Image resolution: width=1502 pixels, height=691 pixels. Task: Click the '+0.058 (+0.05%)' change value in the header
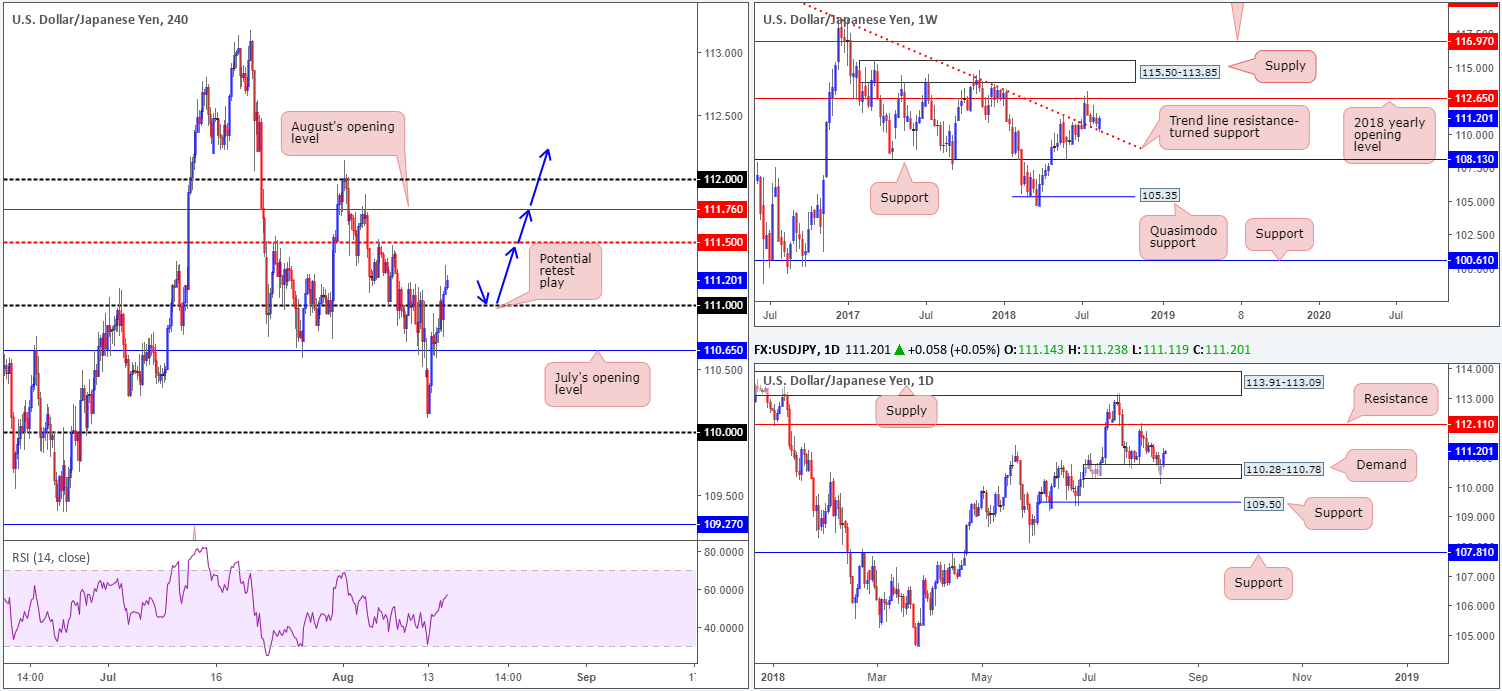point(957,350)
